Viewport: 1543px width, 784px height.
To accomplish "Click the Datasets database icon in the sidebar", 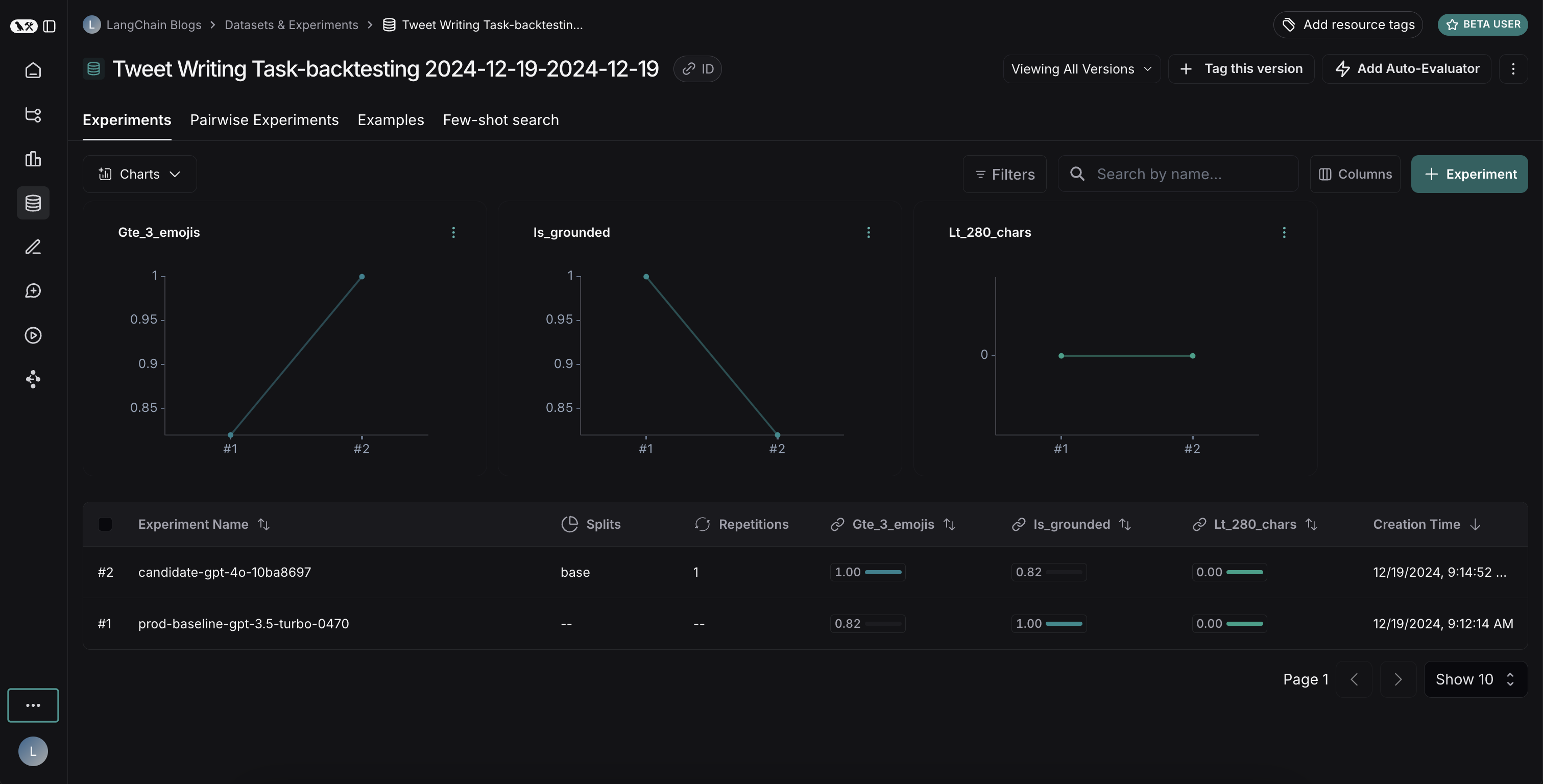I will coord(33,203).
